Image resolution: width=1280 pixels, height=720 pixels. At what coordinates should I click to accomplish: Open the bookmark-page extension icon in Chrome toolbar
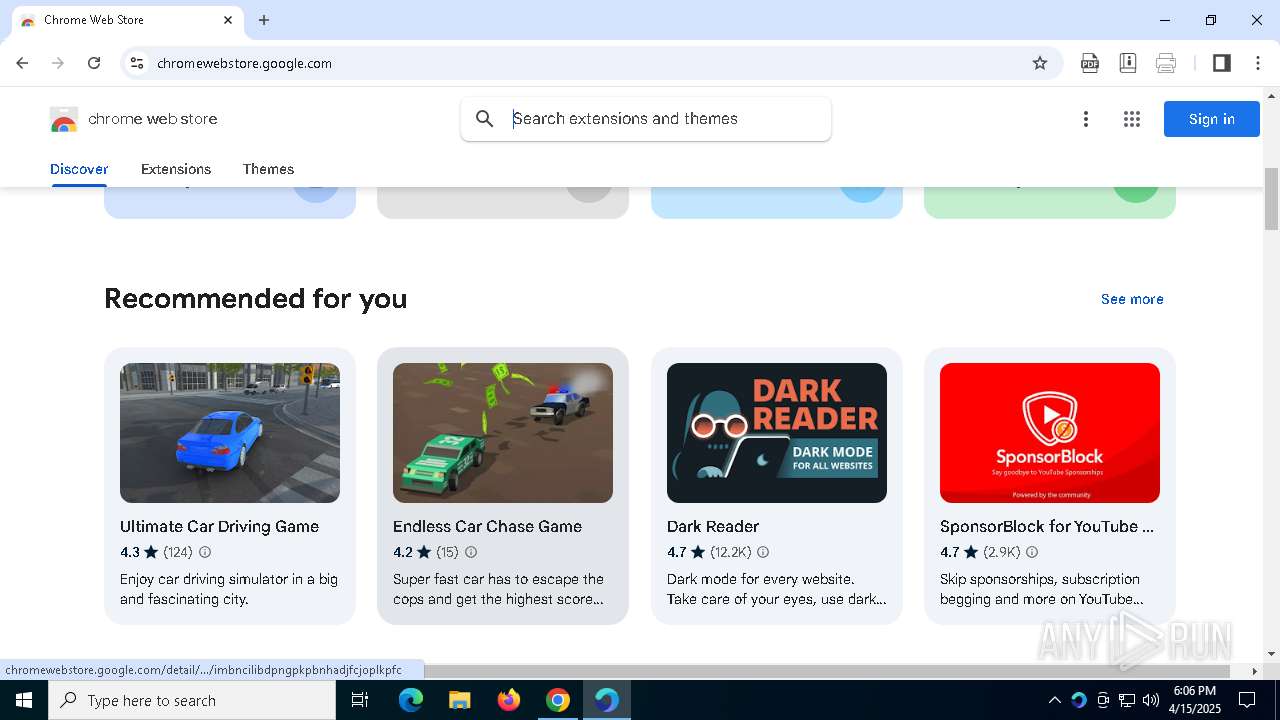pos(1128,63)
